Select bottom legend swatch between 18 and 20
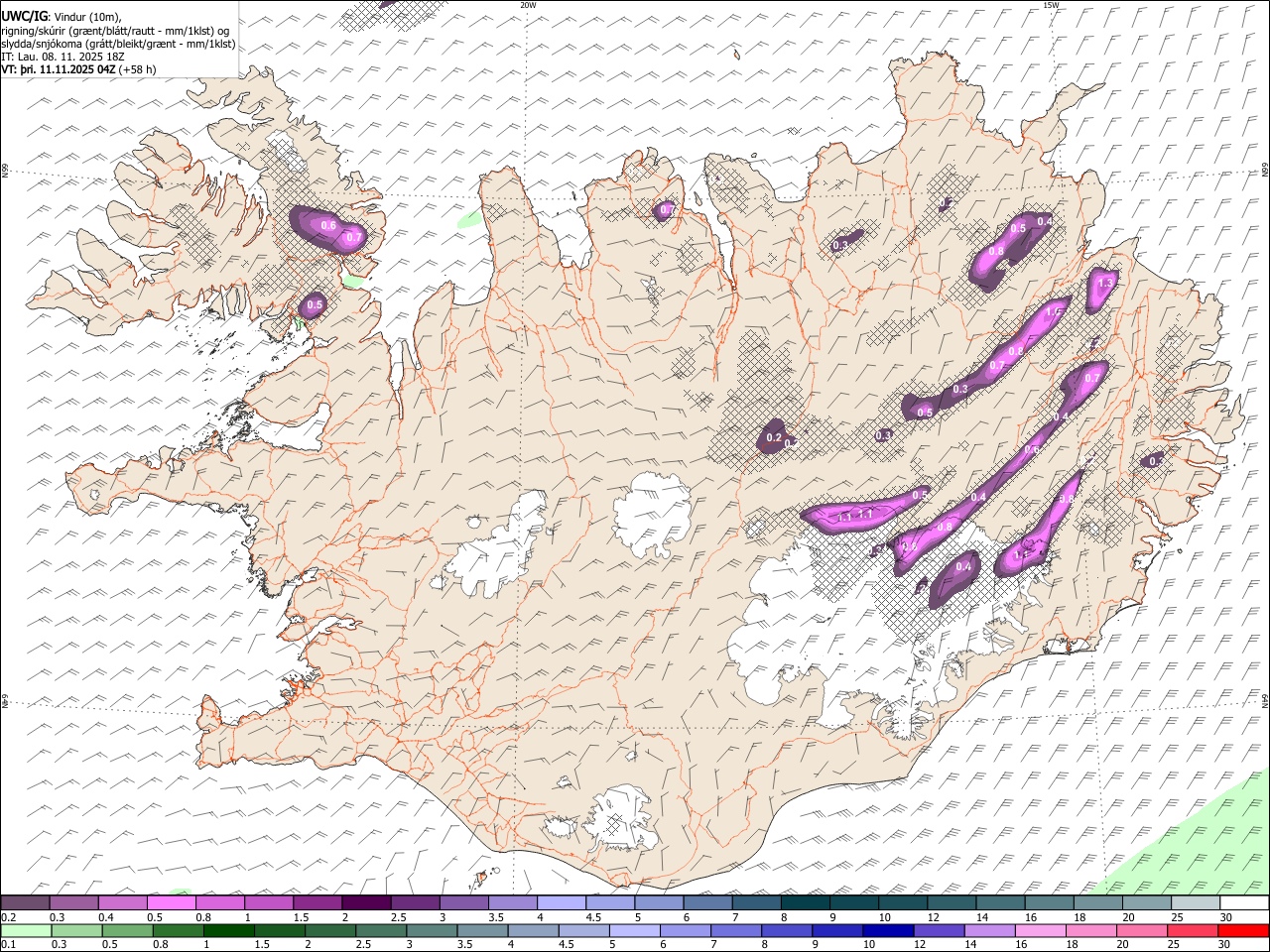Viewport: 1270px width, 952px height. [x=1090, y=930]
